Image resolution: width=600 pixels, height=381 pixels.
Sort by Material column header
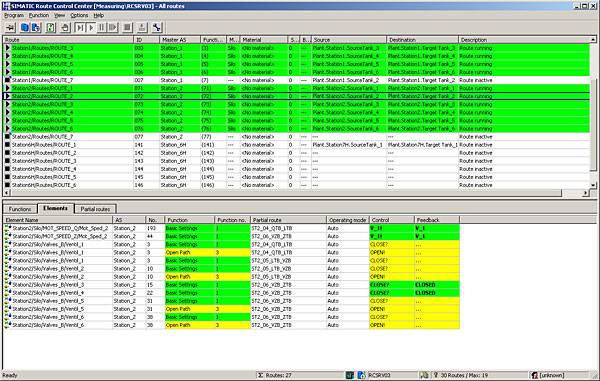tap(264, 40)
